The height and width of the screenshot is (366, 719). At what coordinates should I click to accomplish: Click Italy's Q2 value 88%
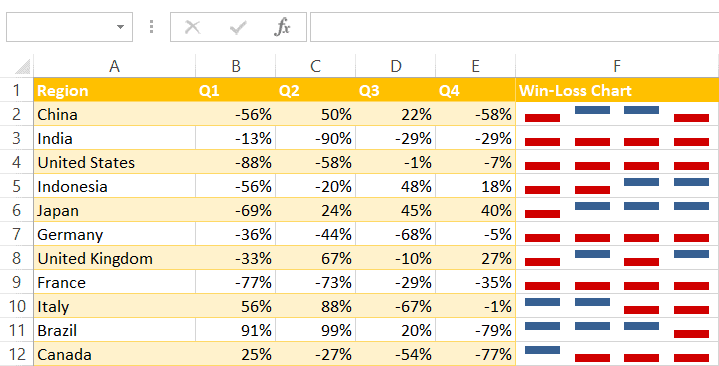point(315,306)
